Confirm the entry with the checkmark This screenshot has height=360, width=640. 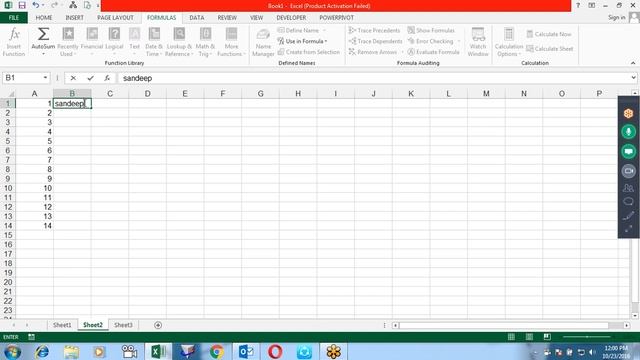90,78
